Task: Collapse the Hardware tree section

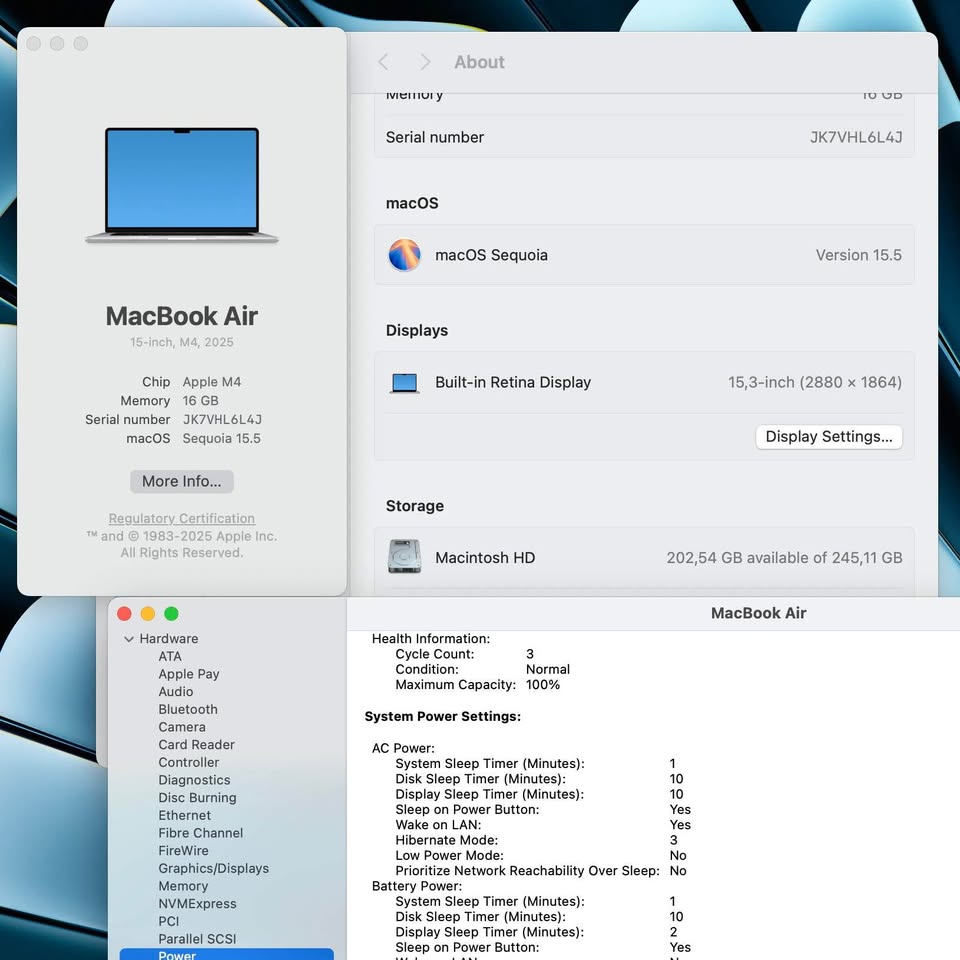Action: click(129, 639)
